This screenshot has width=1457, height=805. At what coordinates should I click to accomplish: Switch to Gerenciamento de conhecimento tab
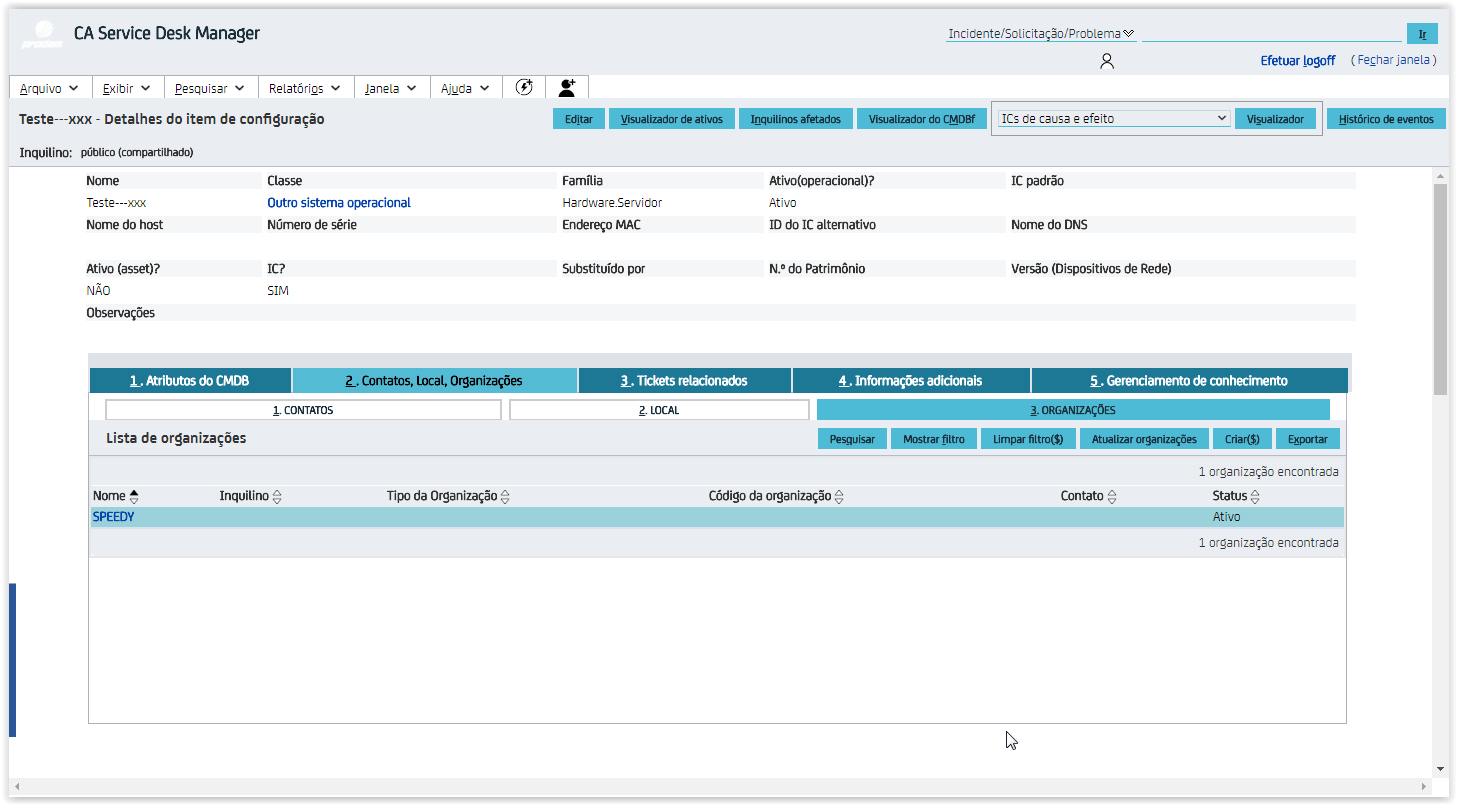click(1189, 381)
